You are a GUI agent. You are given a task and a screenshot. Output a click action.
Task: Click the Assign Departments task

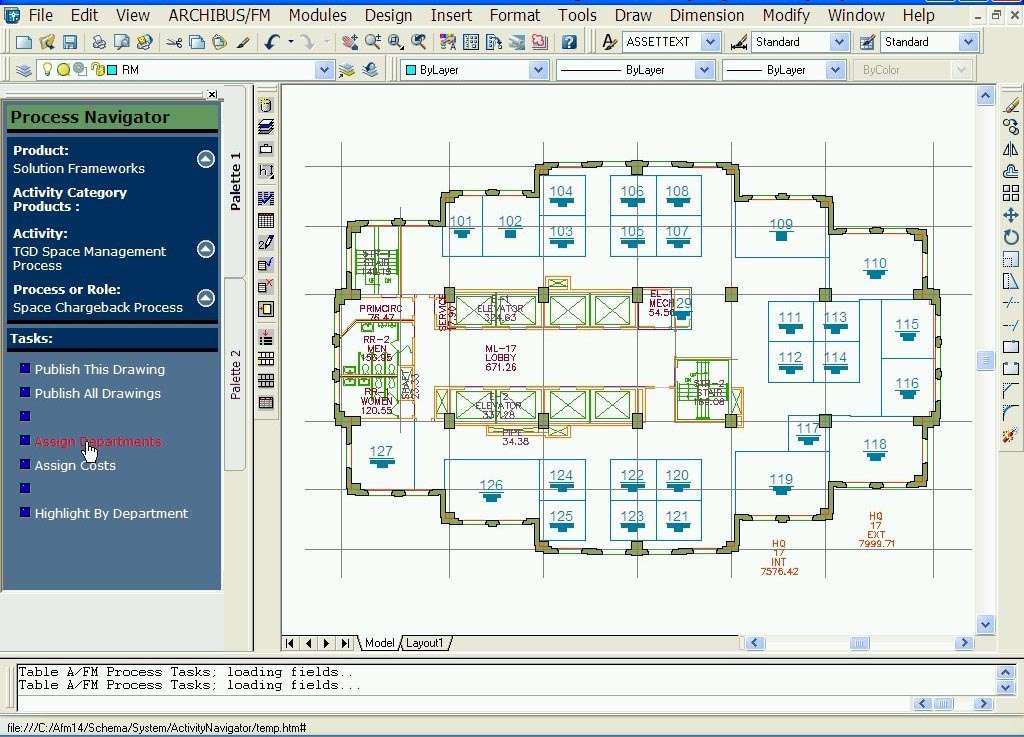(98, 442)
